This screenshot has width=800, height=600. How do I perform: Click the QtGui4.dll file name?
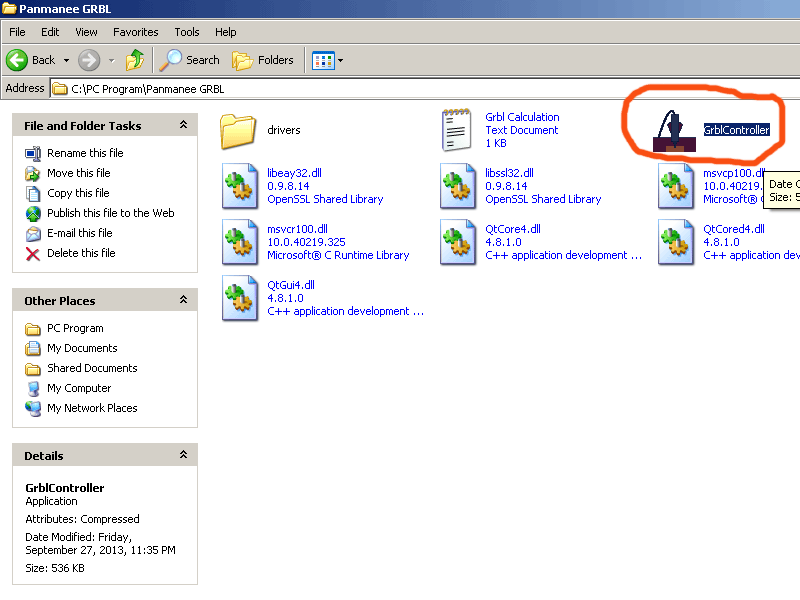[x=291, y=285]
